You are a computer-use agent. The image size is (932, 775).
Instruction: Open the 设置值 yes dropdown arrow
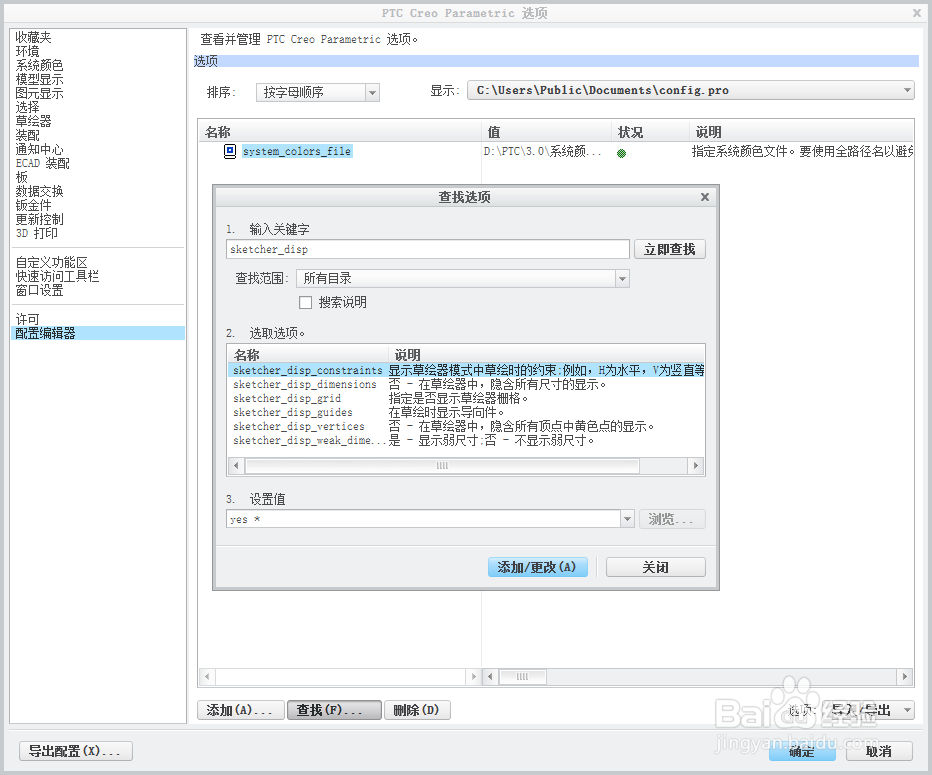click(628, 519)
